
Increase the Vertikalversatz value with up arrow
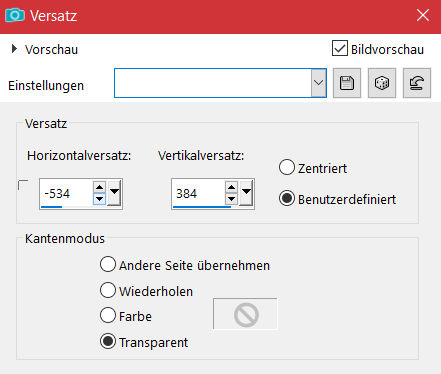coord(231,187)
